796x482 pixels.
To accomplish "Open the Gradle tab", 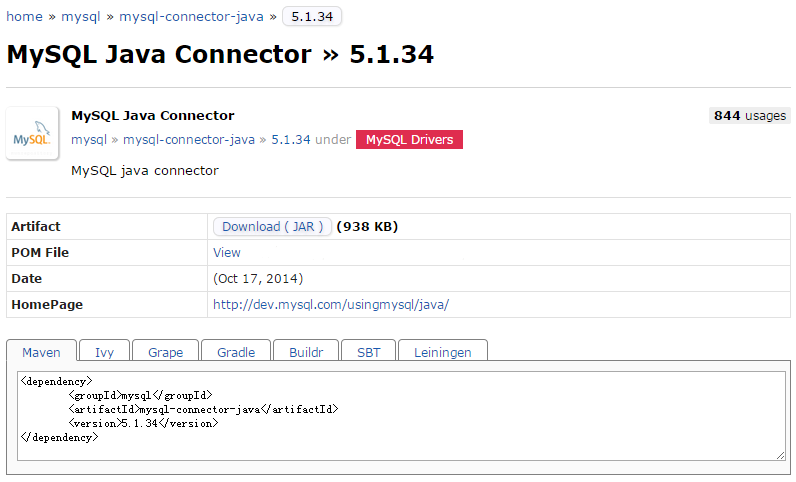I will [236, 352].
